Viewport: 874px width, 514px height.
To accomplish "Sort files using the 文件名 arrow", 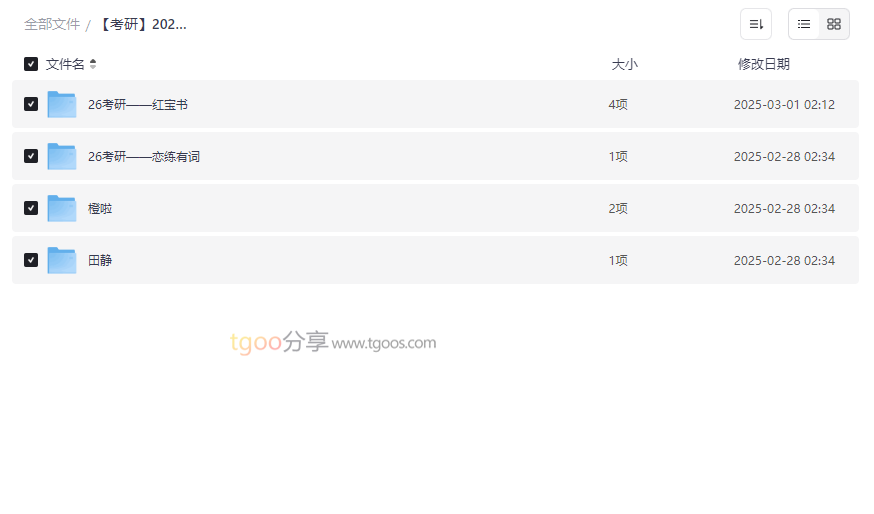I will point(93,64).
